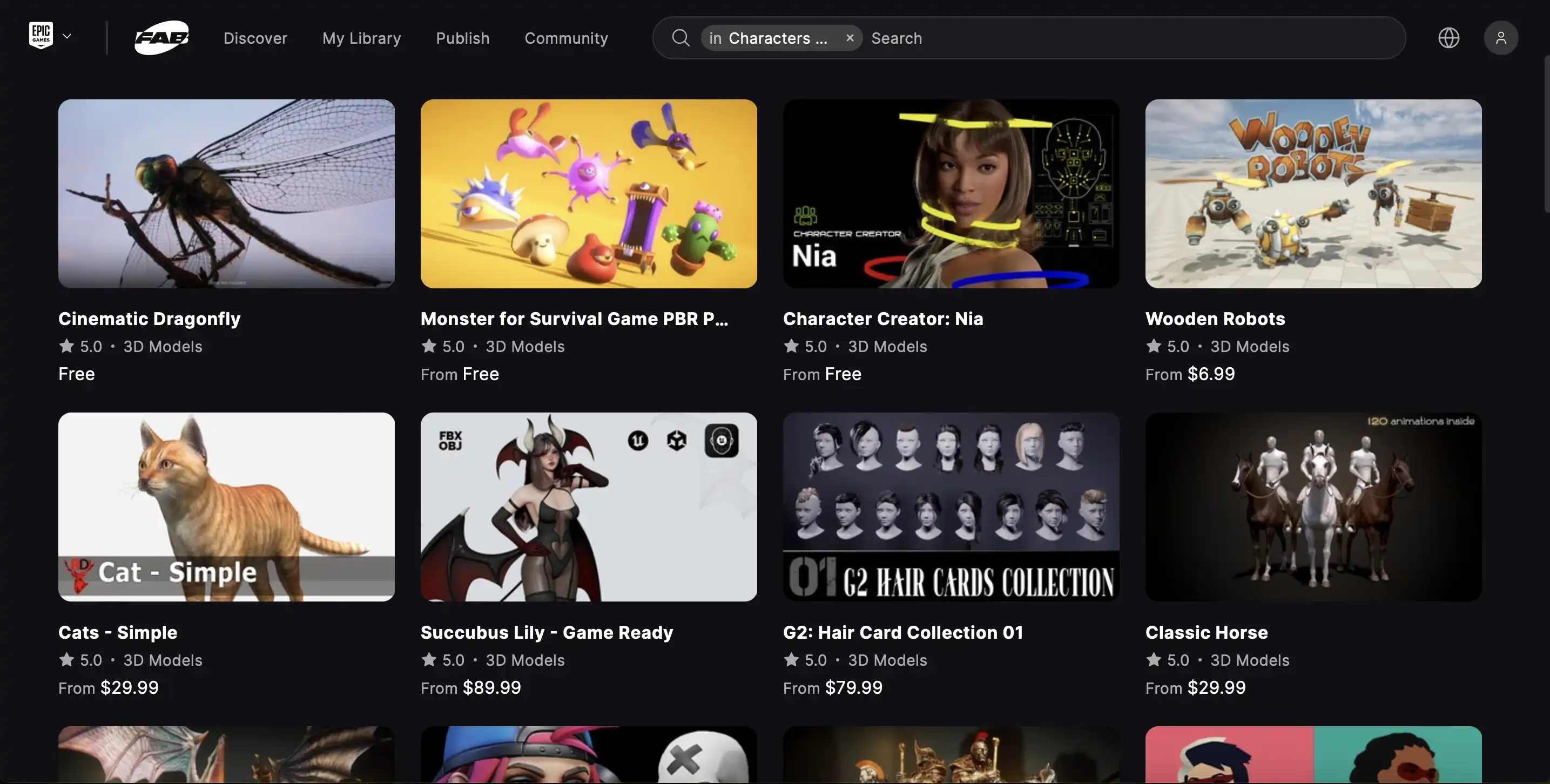Click '3D Models' category under Character Creator: Nia

point(887,346)
